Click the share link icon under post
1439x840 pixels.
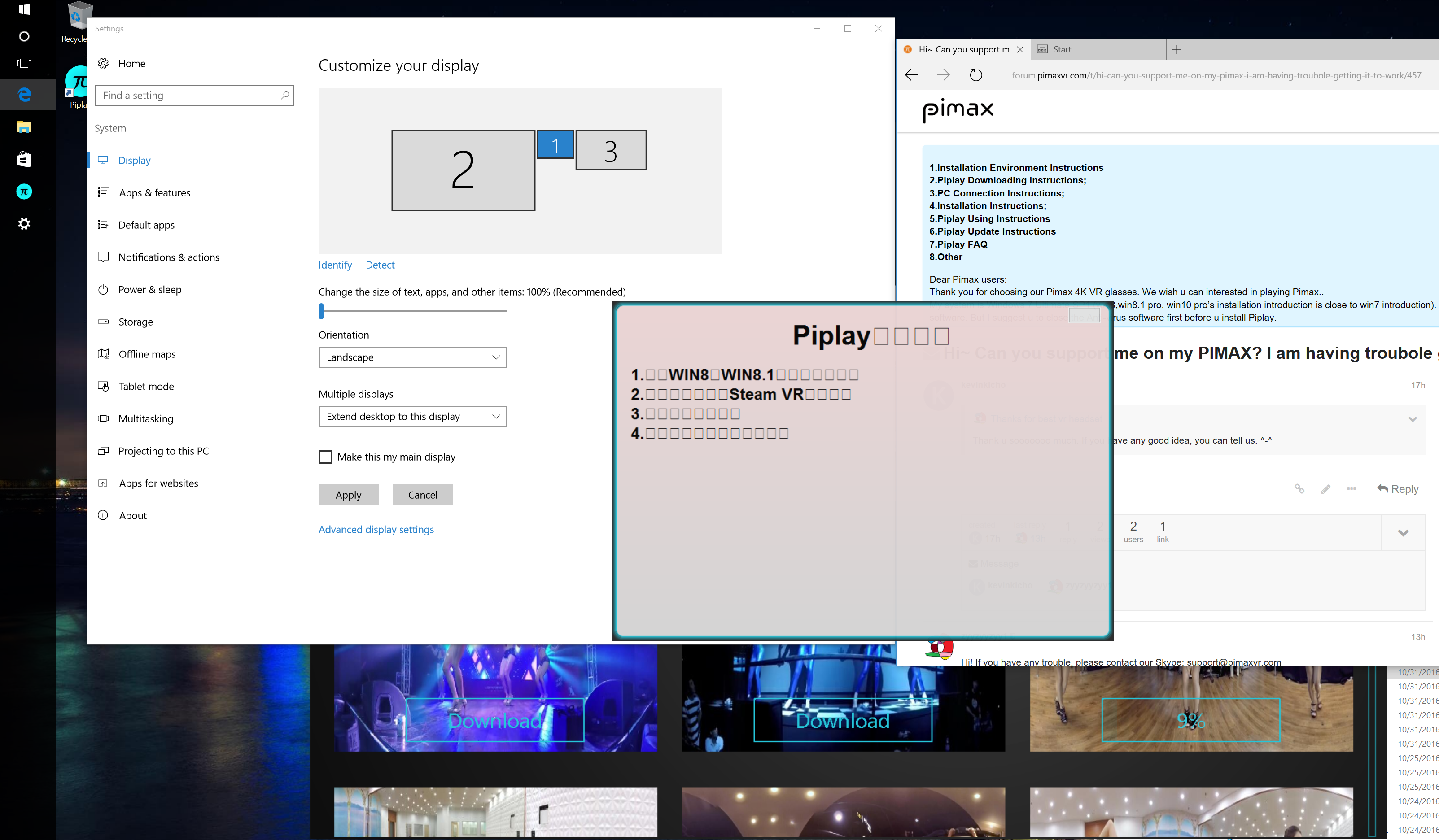point(1299,489)
